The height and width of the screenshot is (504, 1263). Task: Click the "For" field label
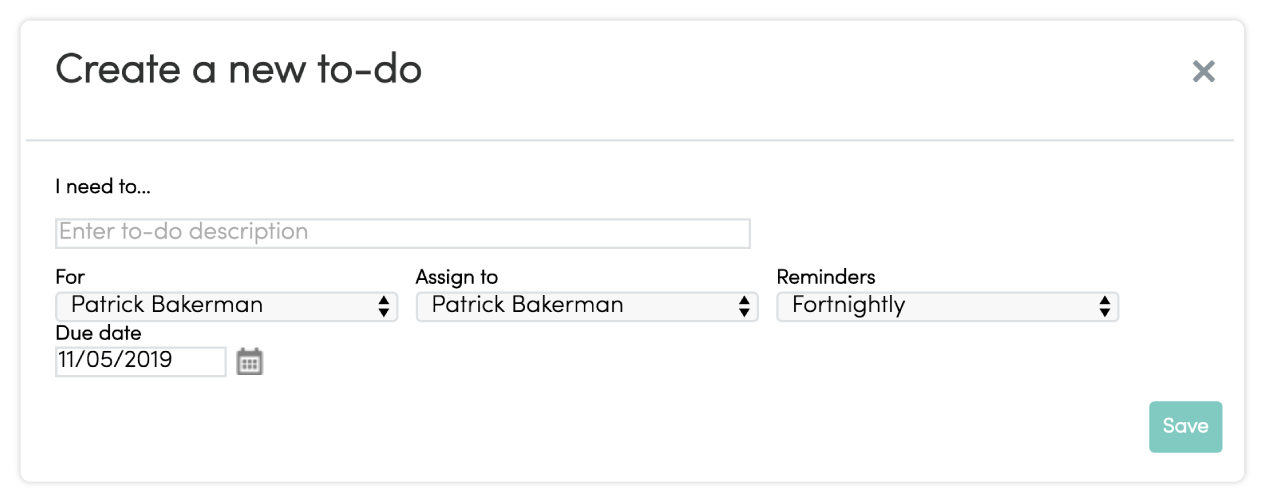[70, 277]
